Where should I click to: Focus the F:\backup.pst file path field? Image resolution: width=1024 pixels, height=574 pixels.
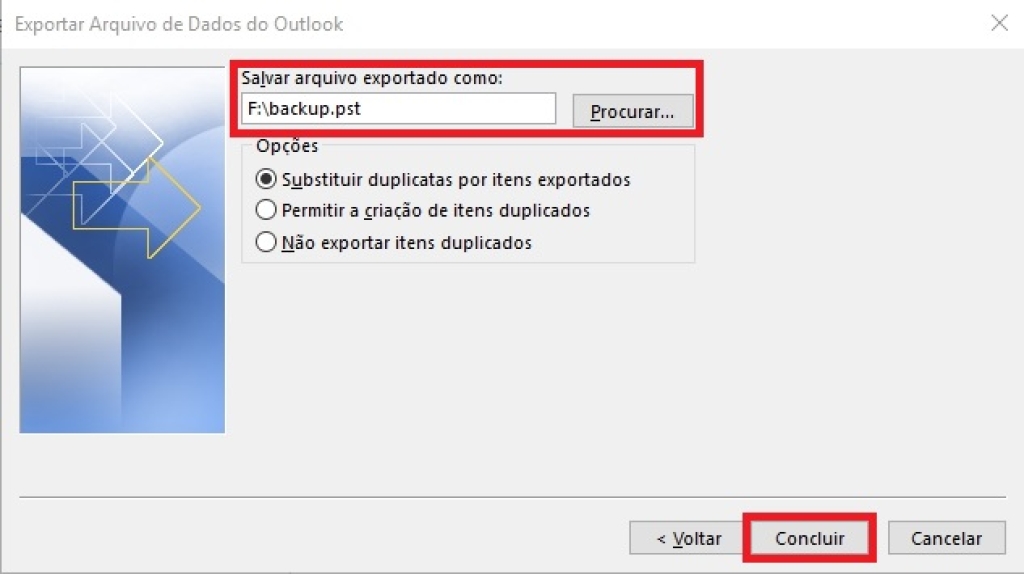tap(398, 108)
